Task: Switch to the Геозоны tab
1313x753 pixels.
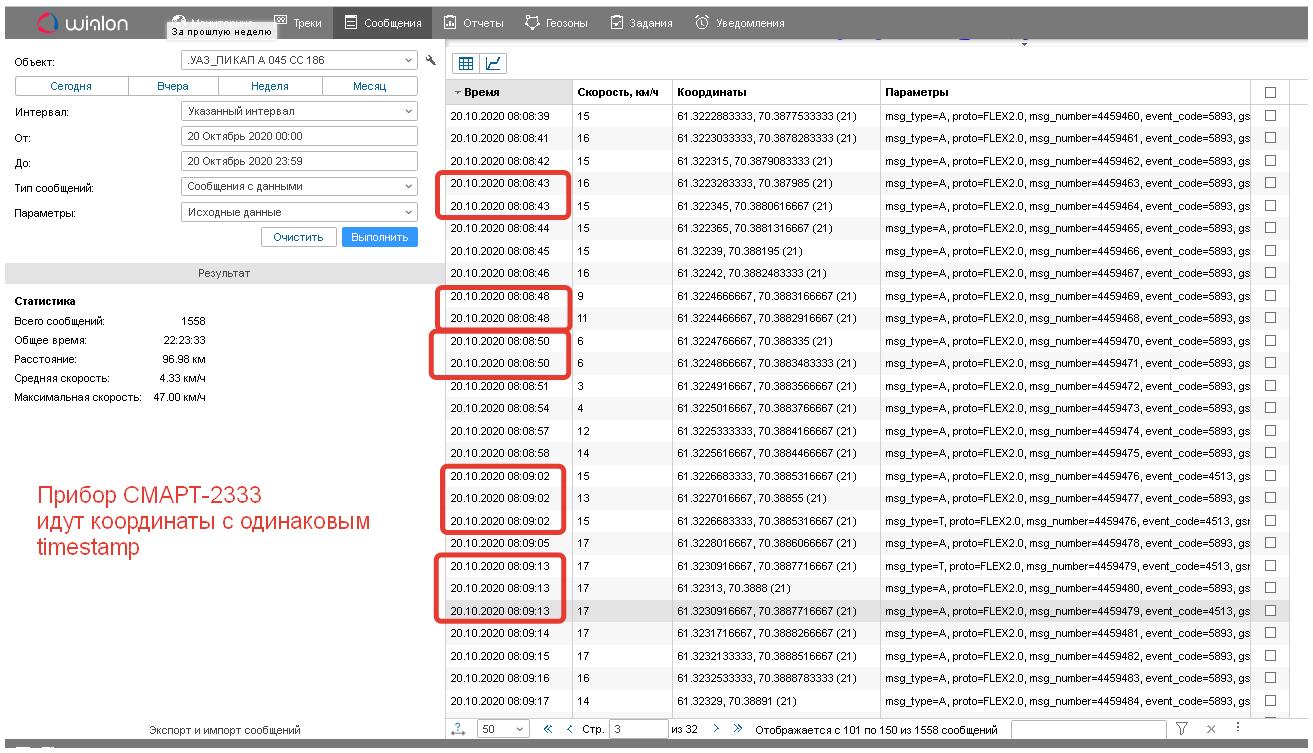Action: pos(556,23)
